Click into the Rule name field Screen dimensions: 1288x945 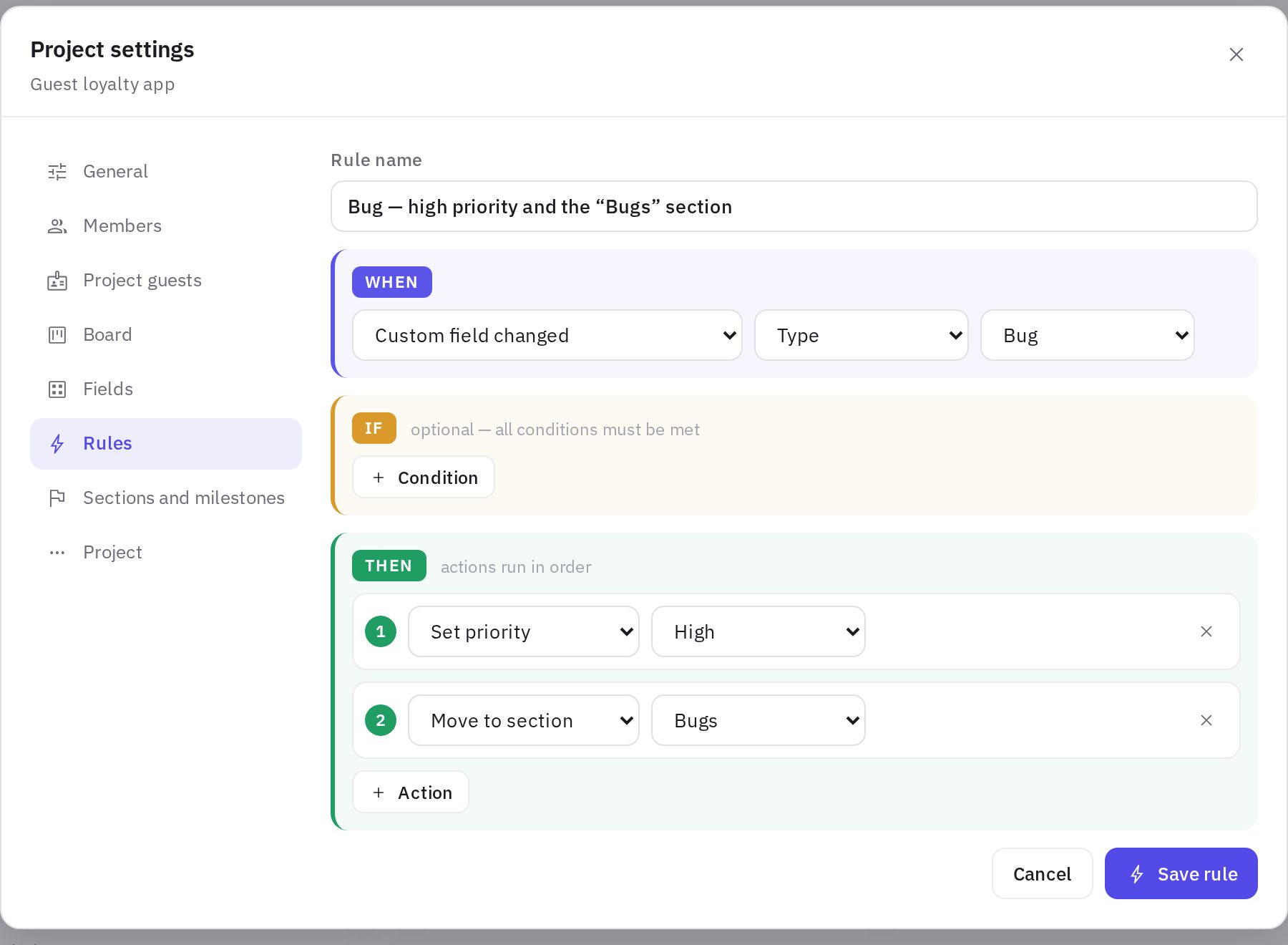(794, 206)
